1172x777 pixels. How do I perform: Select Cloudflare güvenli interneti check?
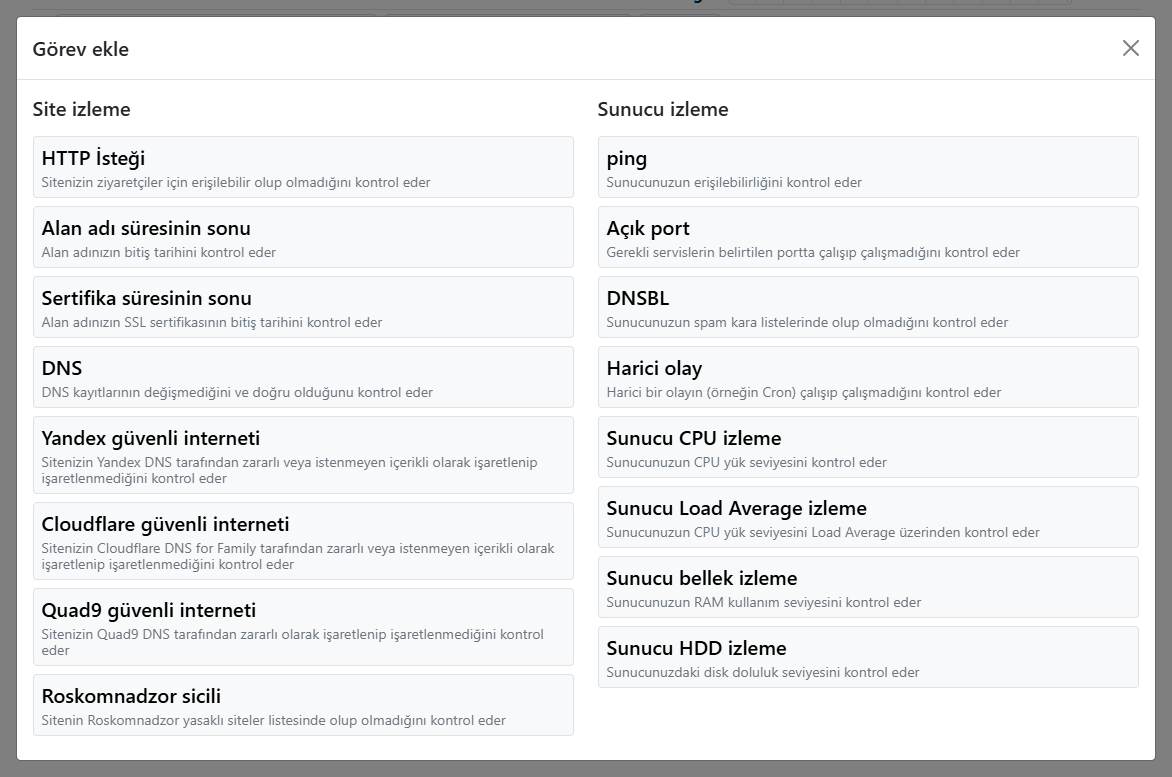303,541
